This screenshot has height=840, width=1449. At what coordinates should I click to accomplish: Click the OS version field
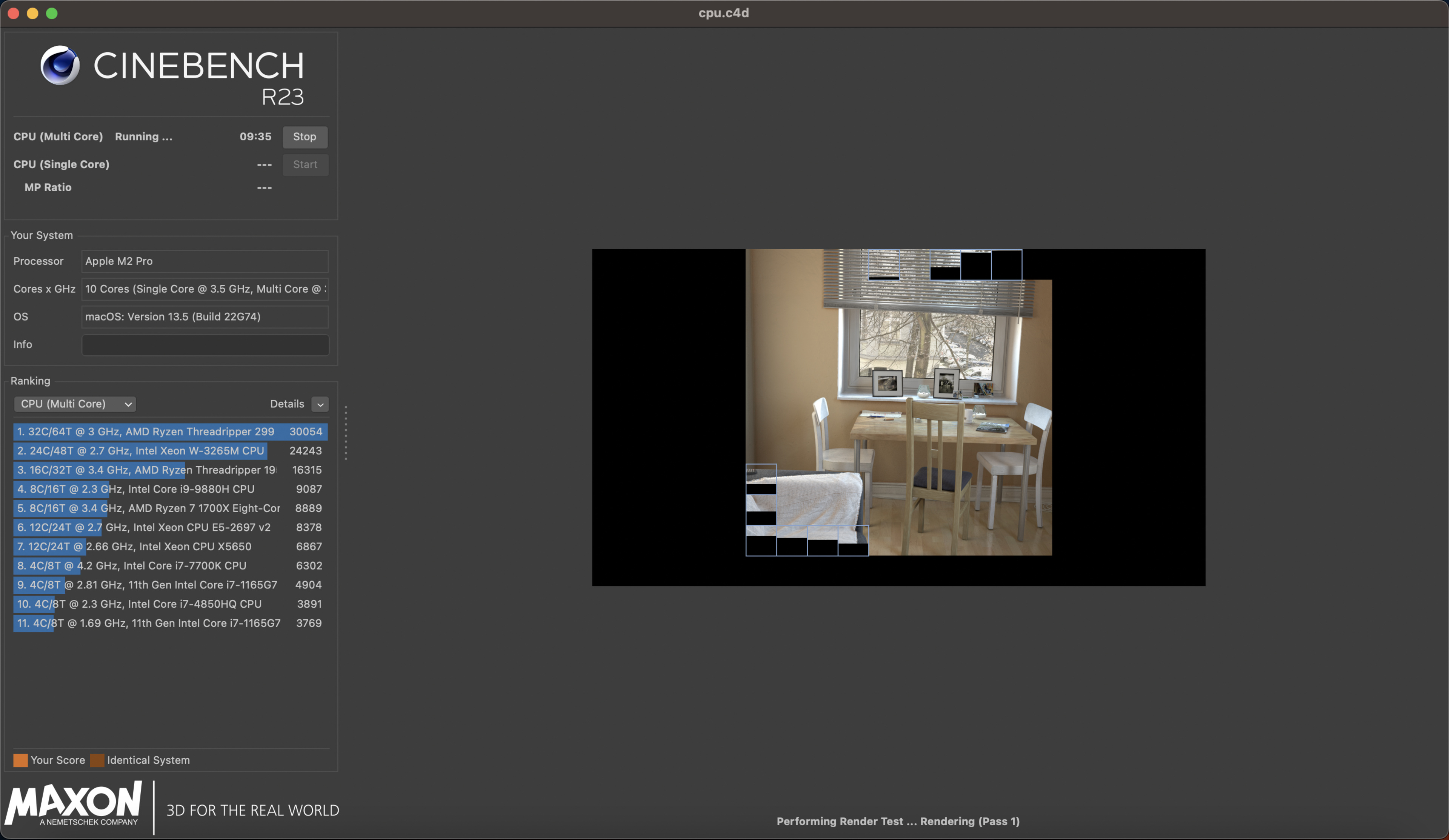pyautogui.click(x=205, y=317)
